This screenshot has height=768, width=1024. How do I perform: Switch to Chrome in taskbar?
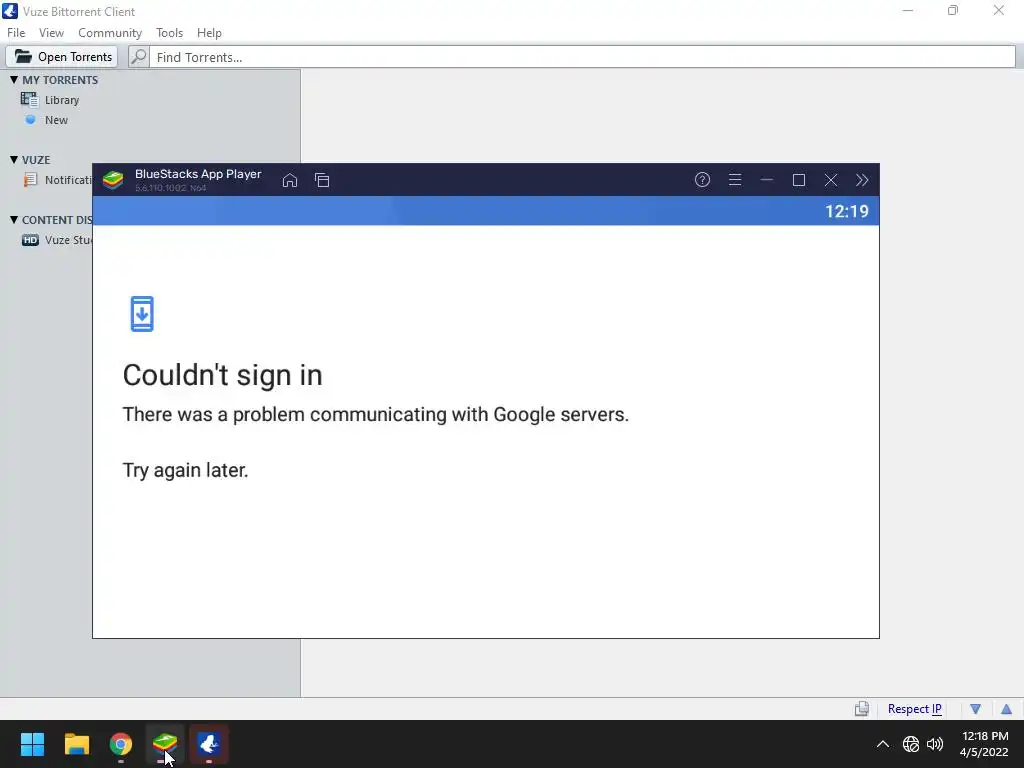point(121,744)
